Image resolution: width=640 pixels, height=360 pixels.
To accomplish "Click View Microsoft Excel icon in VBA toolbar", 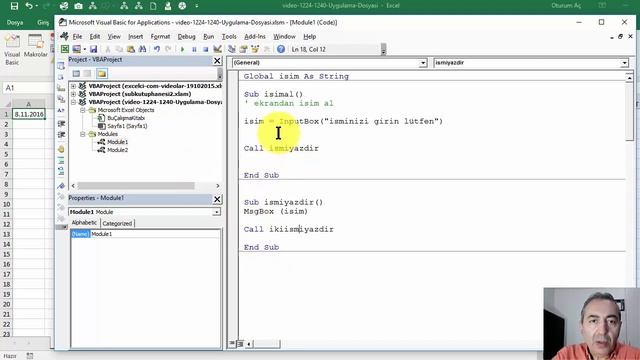I will (x=65, y=49).
